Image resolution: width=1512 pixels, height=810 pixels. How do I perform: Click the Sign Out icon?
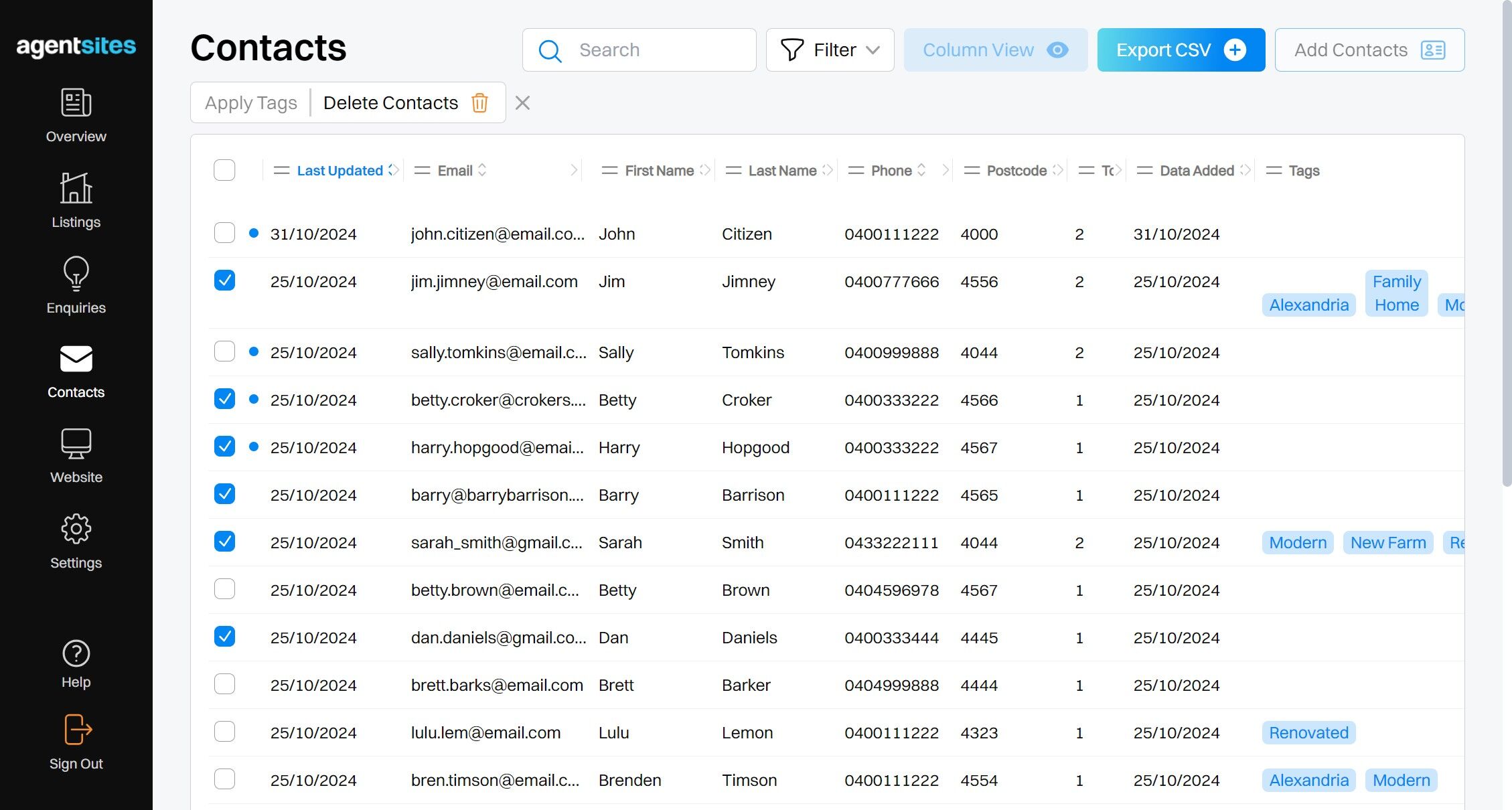point(78,730)
